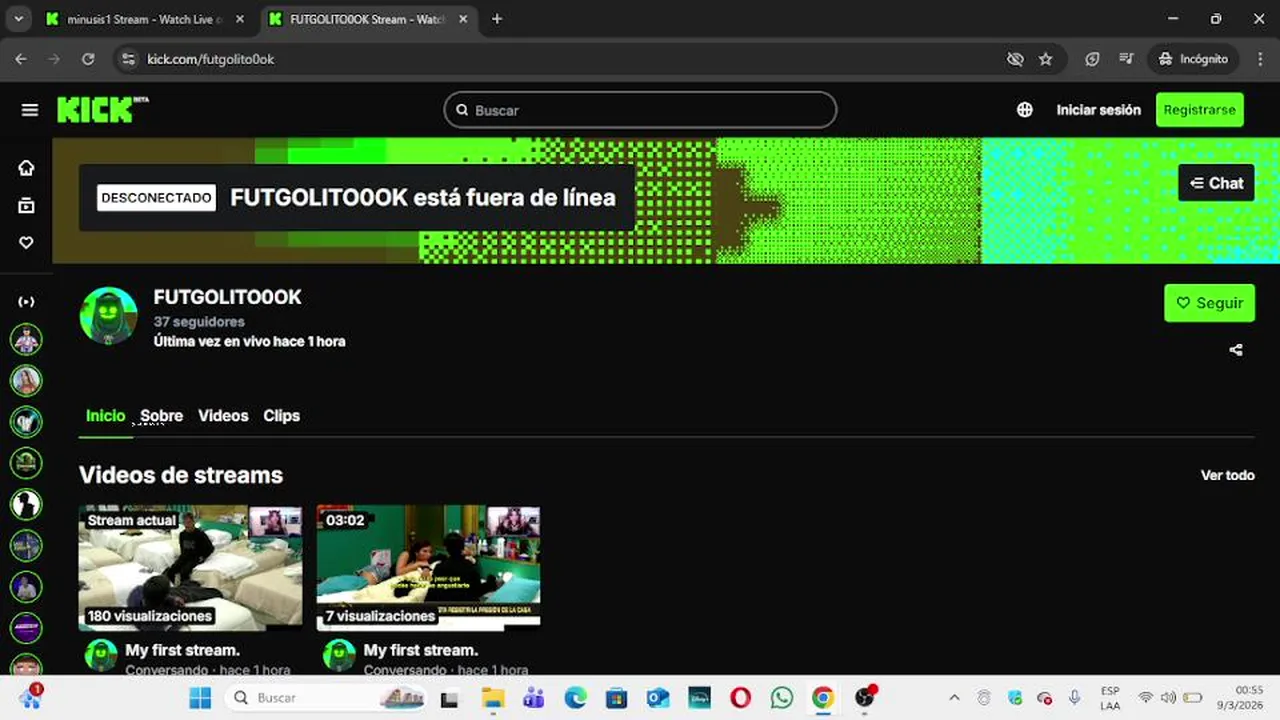Select the Inicio tab
The height and width of the screenshot is (720, 1280).
pos(105,416)
